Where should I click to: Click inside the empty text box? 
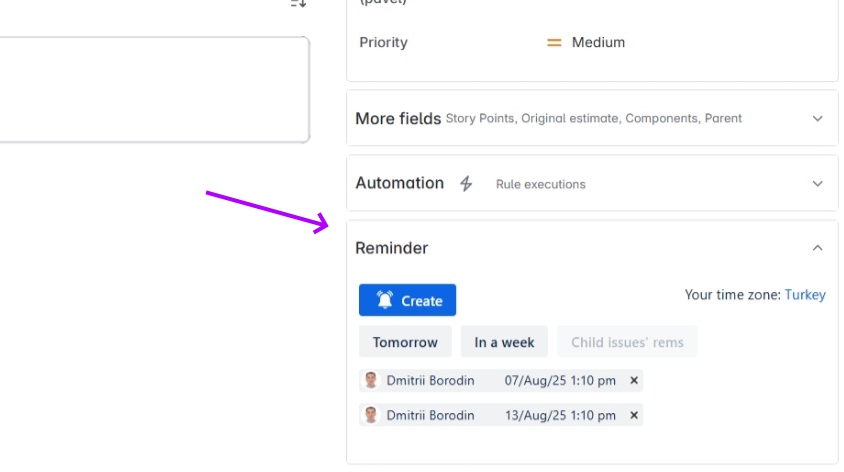click(x=150, y=90)
